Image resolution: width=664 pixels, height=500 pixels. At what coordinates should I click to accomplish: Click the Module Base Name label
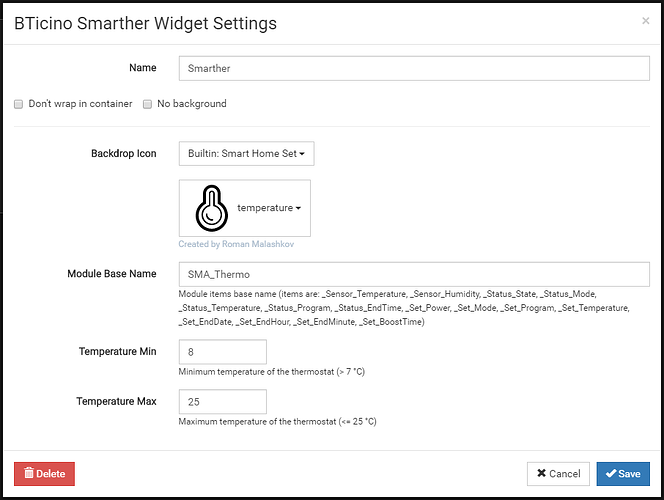coord(112,273)
